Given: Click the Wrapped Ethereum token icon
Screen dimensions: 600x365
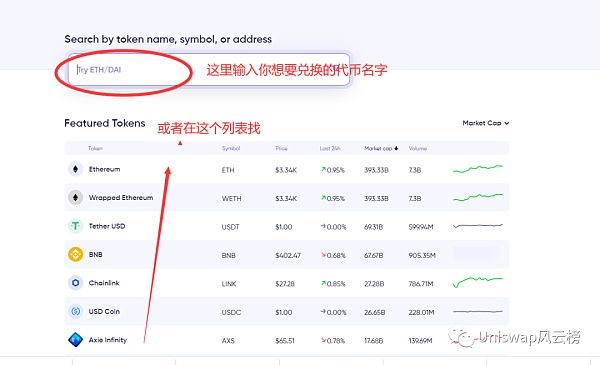Looking at the screenshot, I should (75, 197).
